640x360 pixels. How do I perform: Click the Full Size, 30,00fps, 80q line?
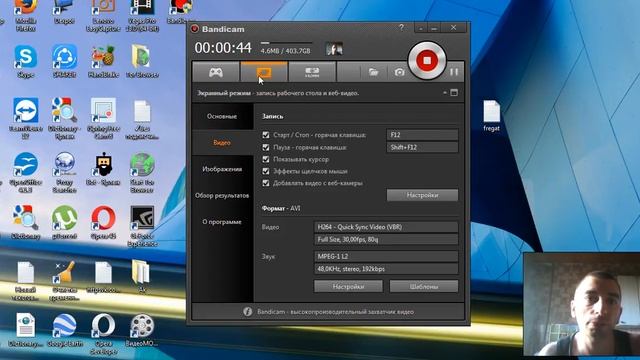tap(386, 240)
